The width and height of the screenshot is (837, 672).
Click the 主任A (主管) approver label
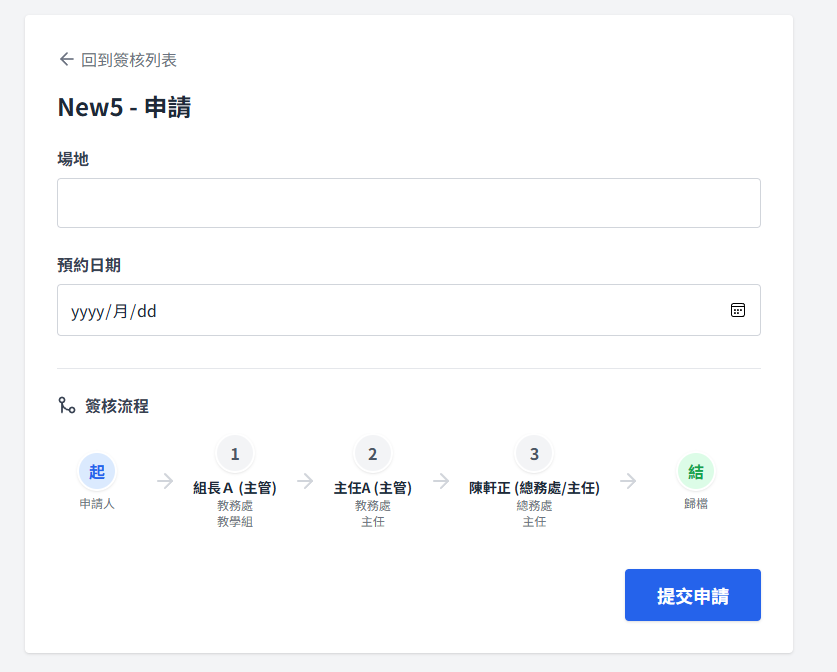pyautogui.click(x=373, y=488)
